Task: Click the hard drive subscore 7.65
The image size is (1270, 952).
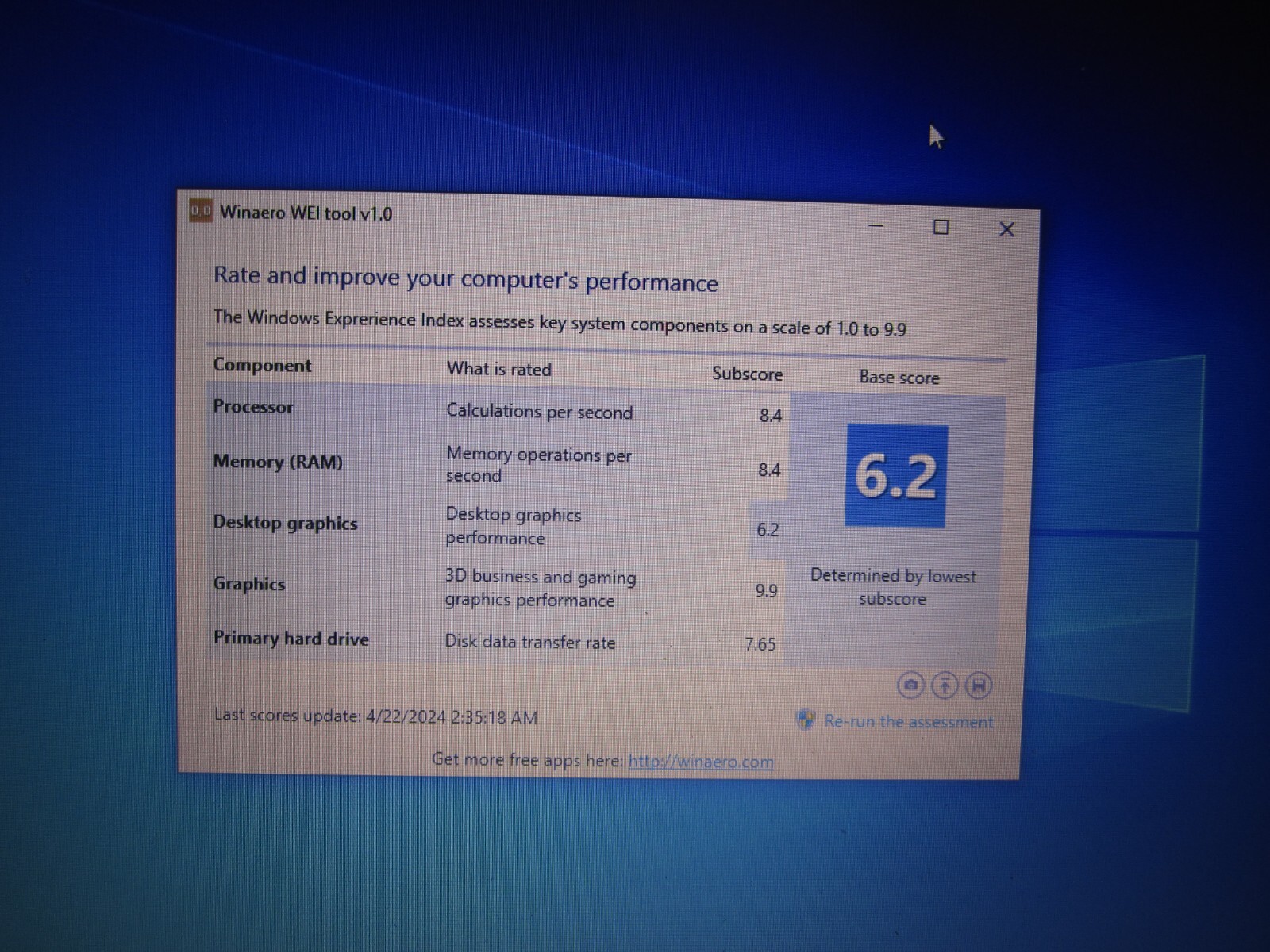Action: pos(760,643)
